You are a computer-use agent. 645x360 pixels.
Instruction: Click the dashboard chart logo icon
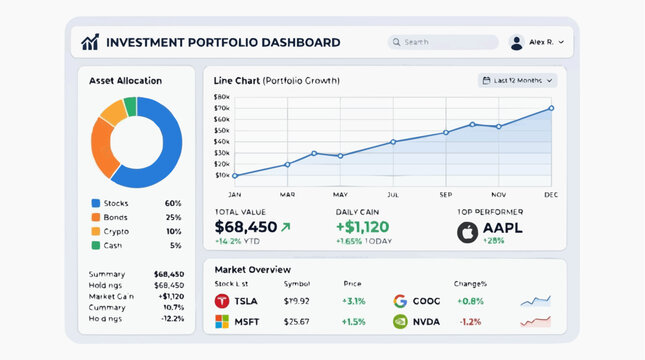pos(90,42)
